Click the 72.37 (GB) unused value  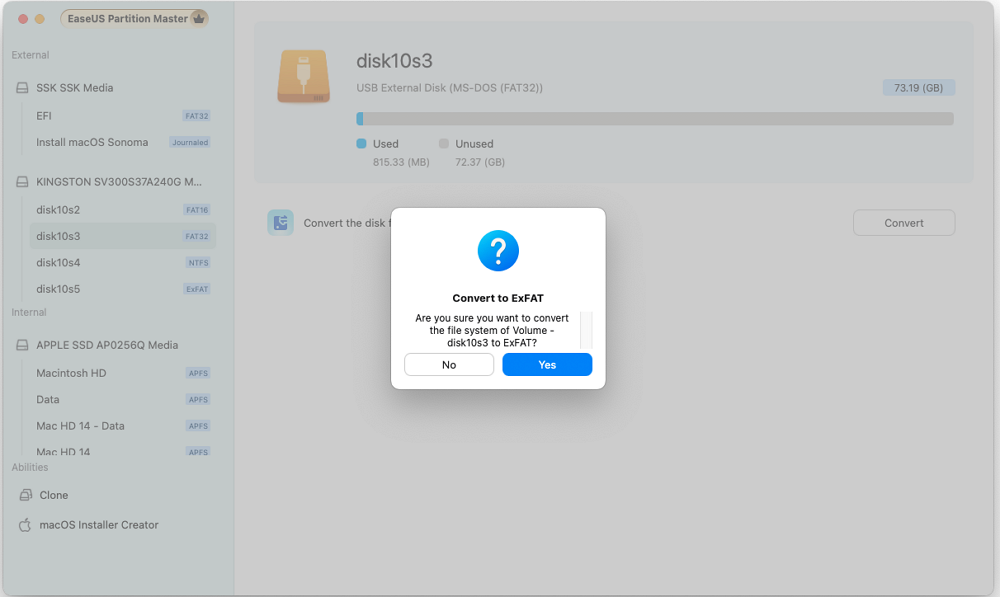[480, 162]
